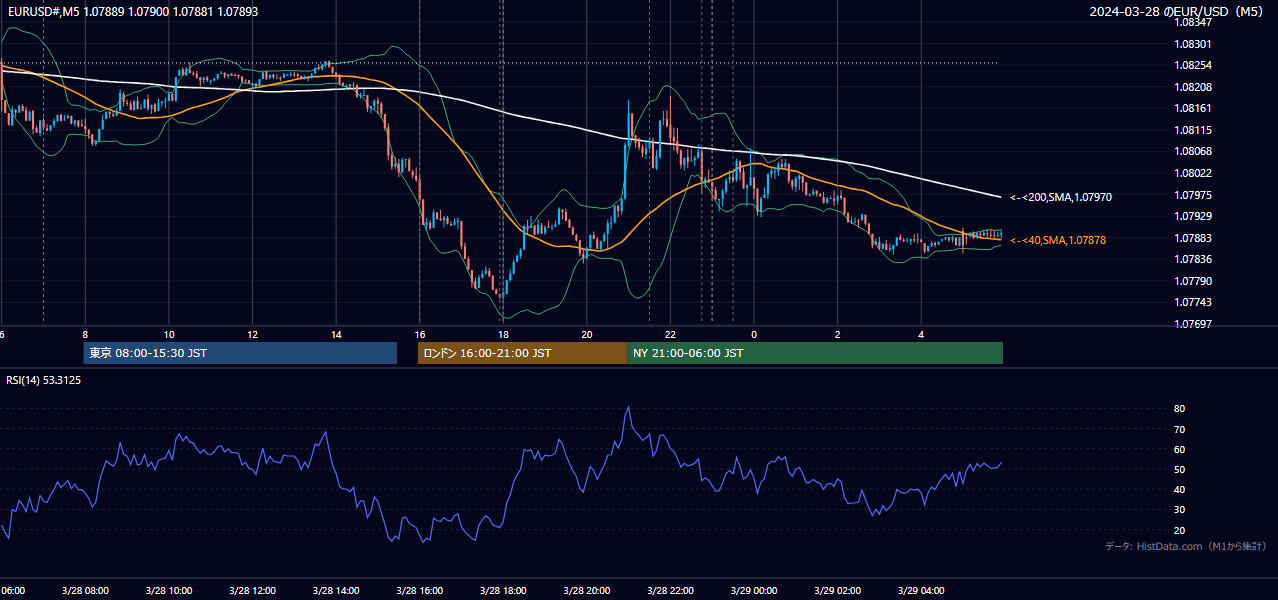Click time axis label 3/28 18:00
The height and width of the screenshot is (600, 1278).
[503, 590]
